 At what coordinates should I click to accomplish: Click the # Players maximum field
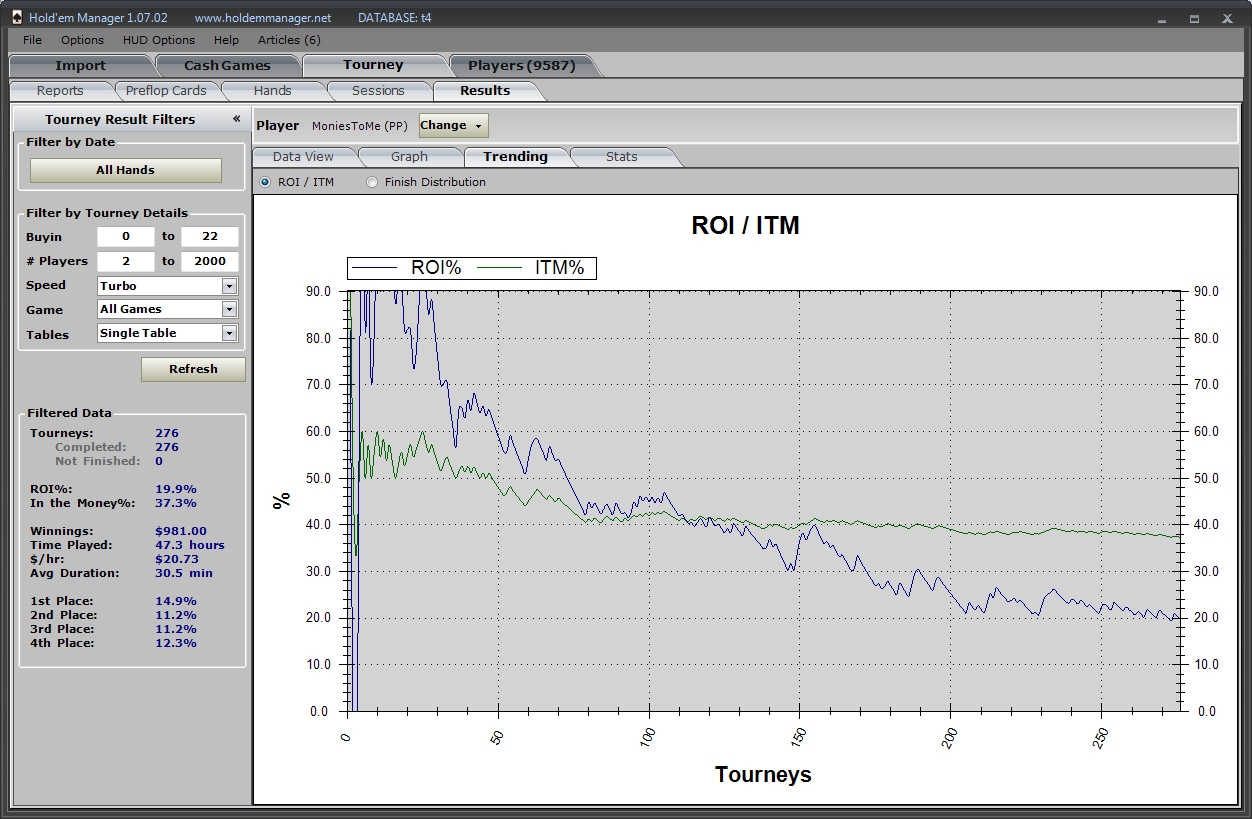click(x=209, y=261)
